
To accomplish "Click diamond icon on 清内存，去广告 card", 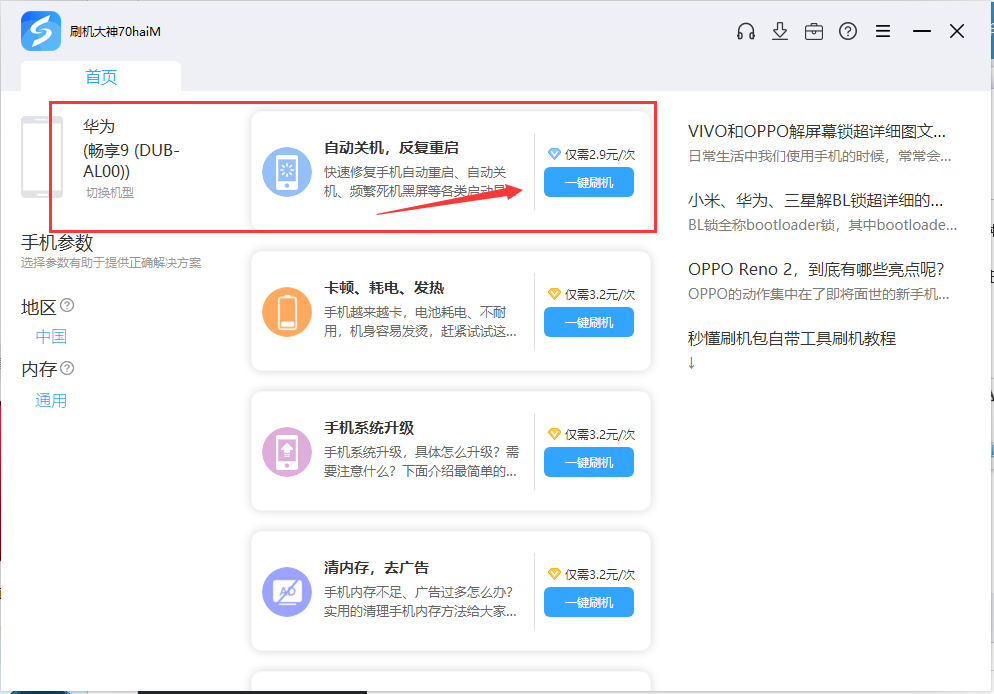I will click(x=554, y=574).
